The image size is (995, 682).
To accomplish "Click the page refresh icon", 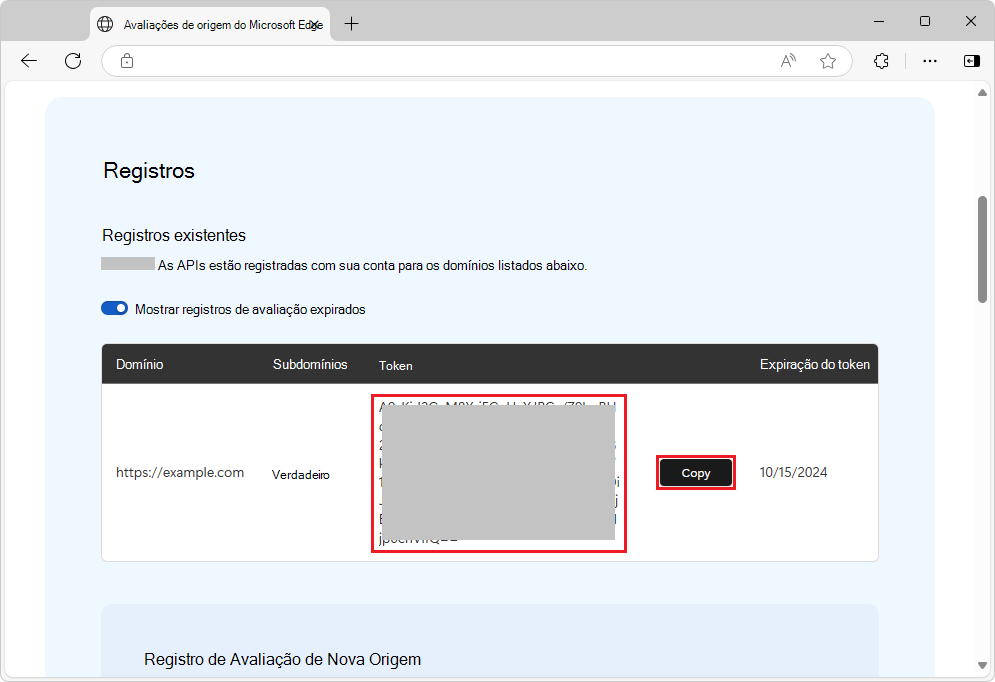I will (72, 61).
